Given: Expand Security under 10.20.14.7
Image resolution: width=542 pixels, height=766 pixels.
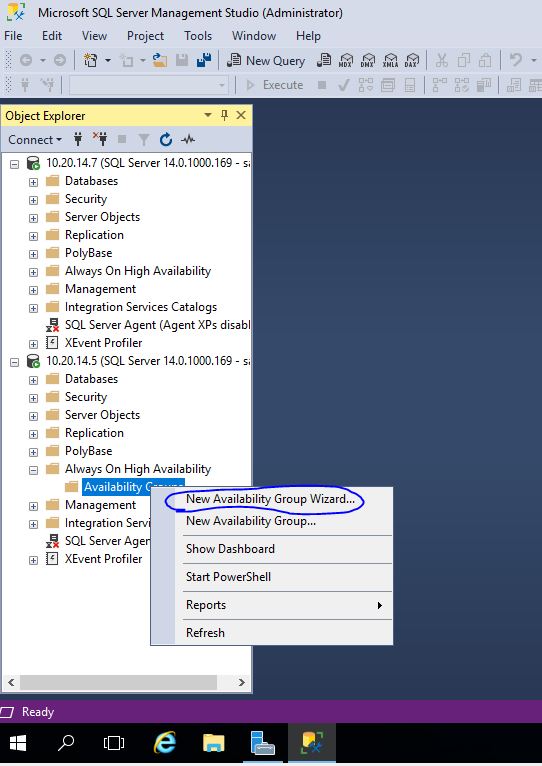Looking at the screenshot, I should click(33, 200).
